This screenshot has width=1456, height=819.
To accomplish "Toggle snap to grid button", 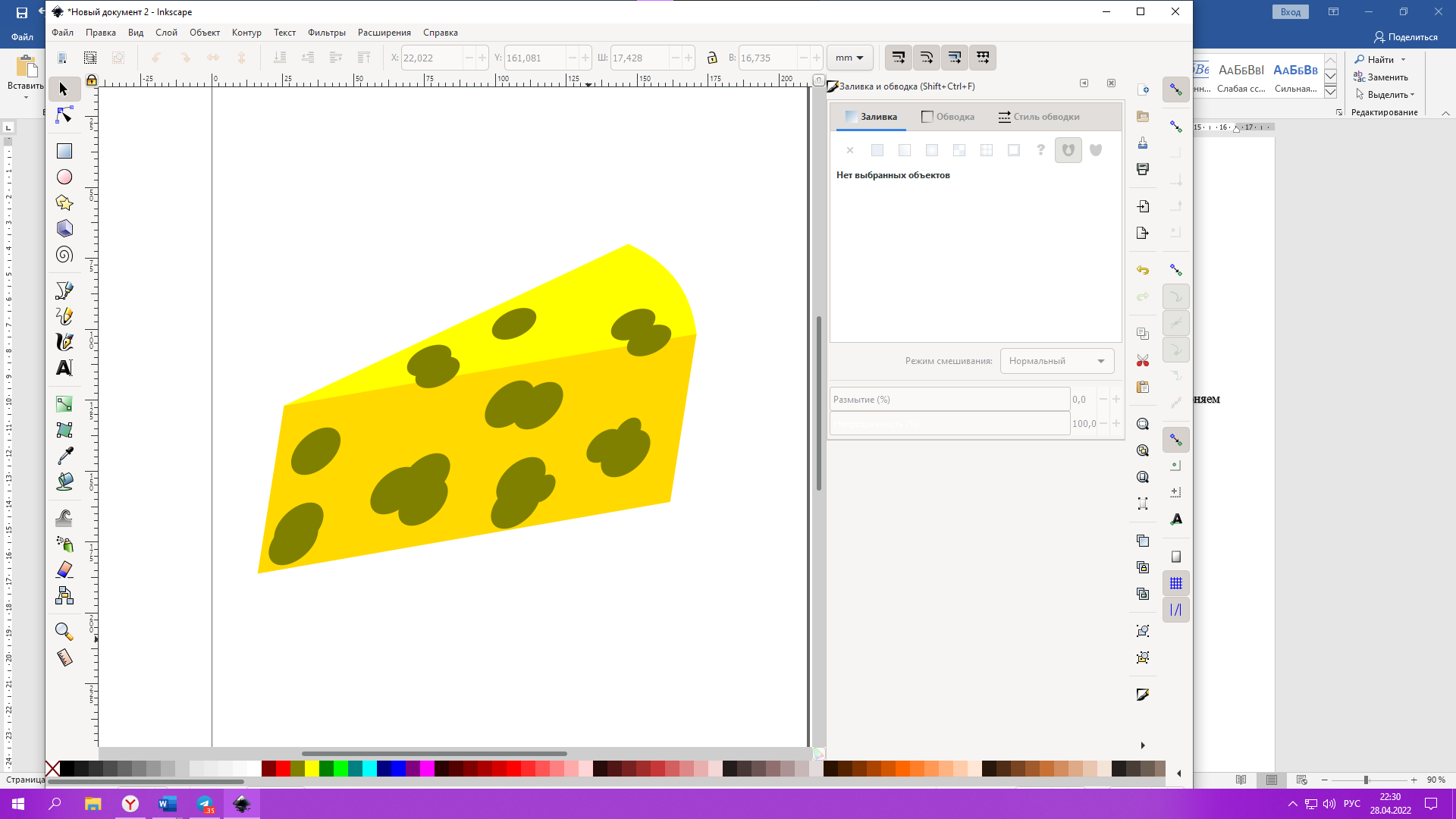I will tap(1176, 583).
